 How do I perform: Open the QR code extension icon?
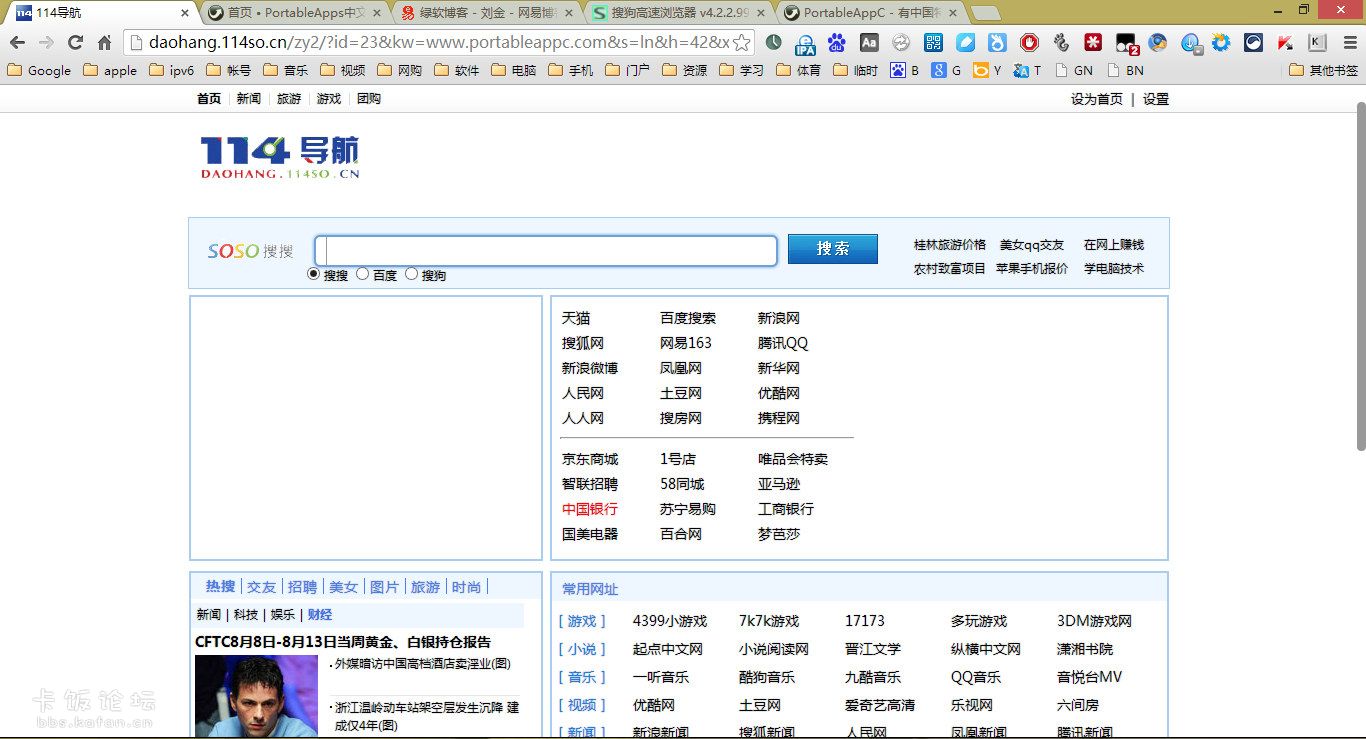(933, 42)
